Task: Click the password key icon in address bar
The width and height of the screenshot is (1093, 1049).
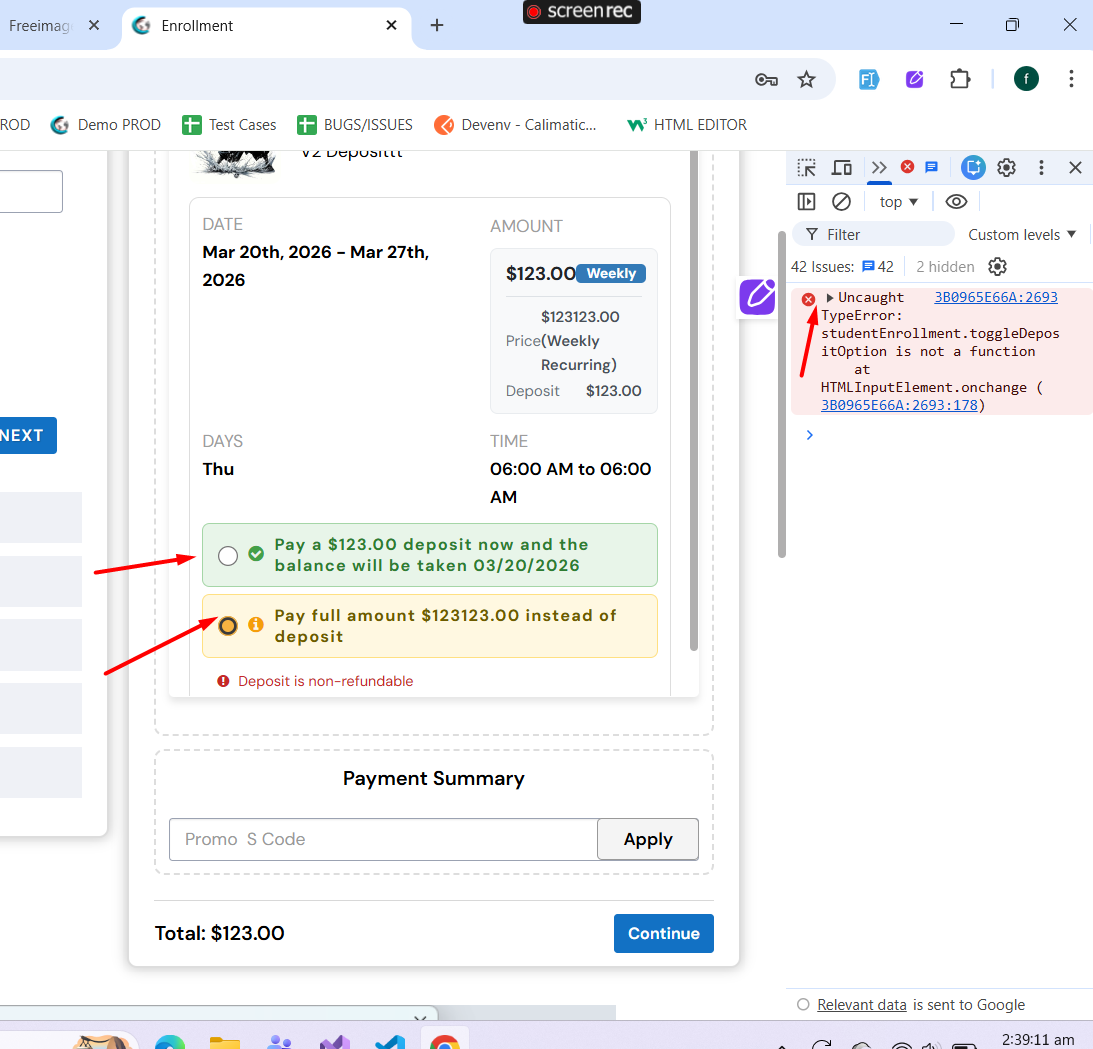Action: click(766, 79)
